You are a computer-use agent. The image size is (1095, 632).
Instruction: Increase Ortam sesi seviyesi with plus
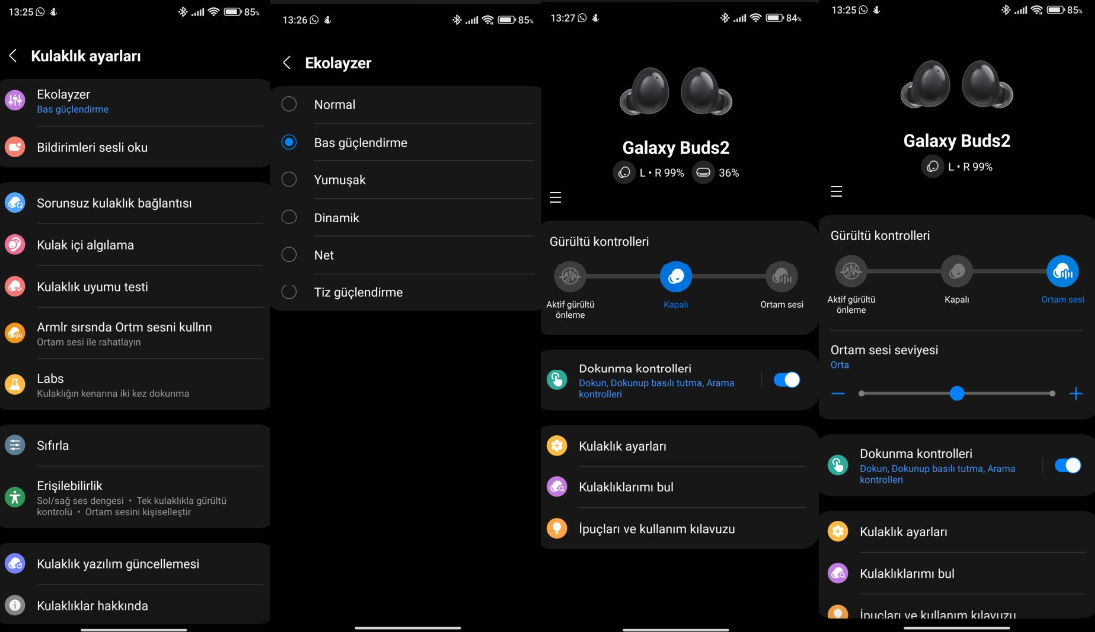(x=1075, y=394)
